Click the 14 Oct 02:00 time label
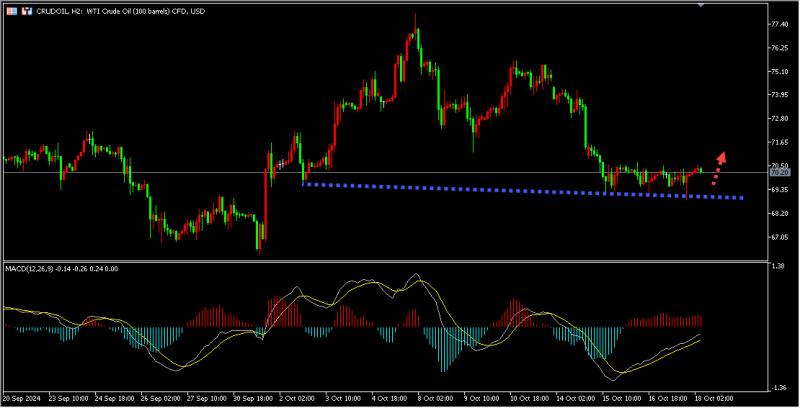The image size is (800, 408). coord(576,398)
